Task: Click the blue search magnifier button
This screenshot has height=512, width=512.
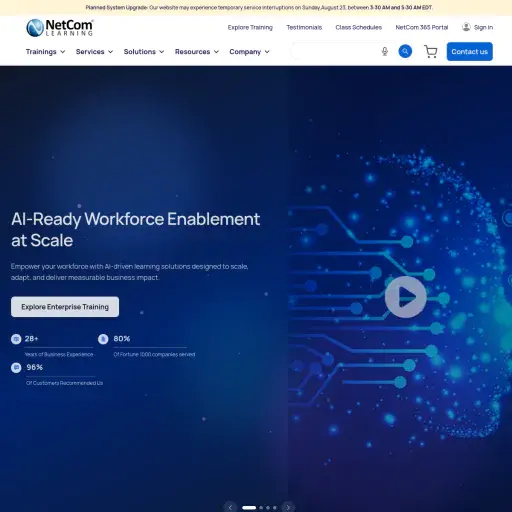Action: point(405,51)
